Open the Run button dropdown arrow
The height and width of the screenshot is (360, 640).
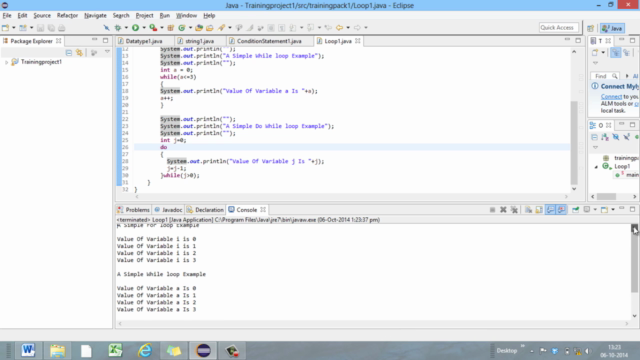click(144, 28)
